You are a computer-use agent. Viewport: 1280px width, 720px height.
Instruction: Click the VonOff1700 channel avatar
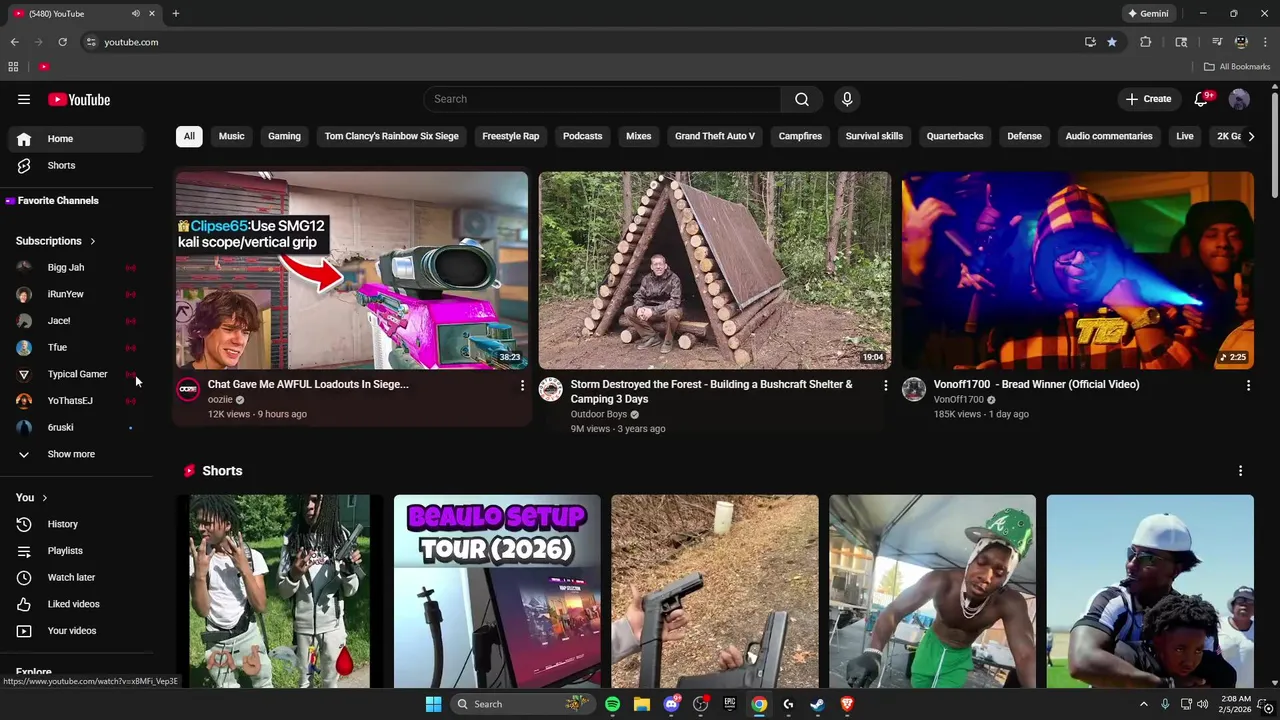pyautogui.click(x=914, y=390)
